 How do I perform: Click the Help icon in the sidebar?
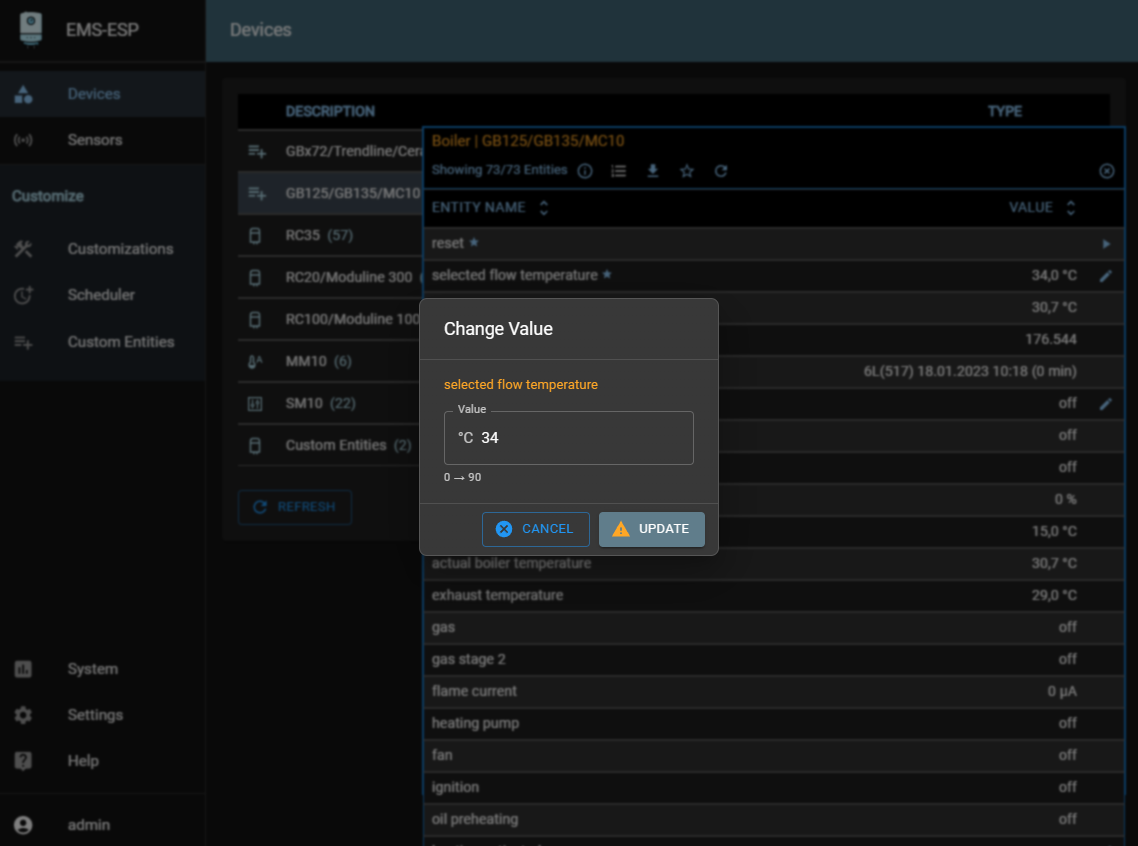click(x=23, y=761)
